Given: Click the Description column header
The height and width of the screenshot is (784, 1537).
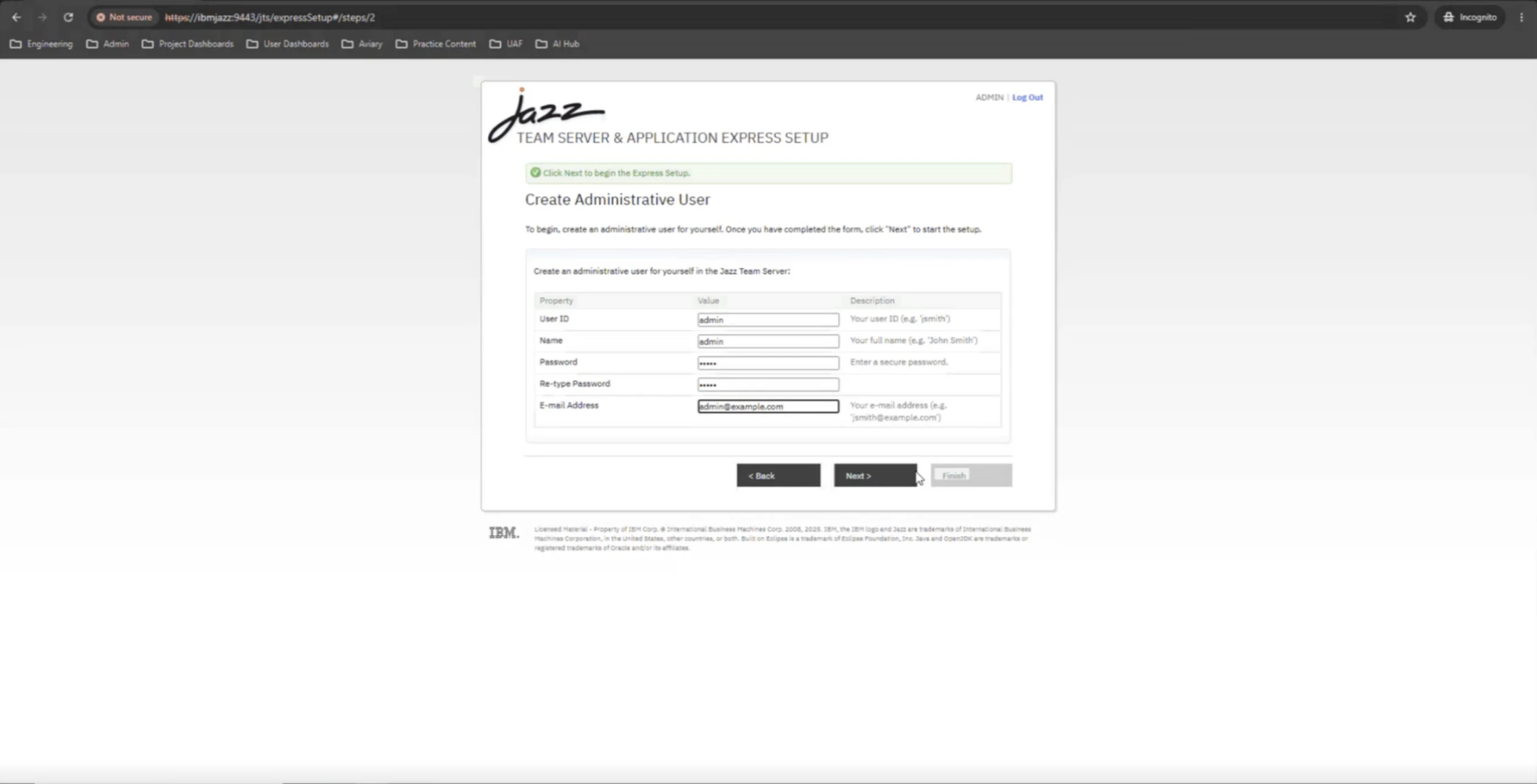Looking at the screenshot, I should 872,301.
